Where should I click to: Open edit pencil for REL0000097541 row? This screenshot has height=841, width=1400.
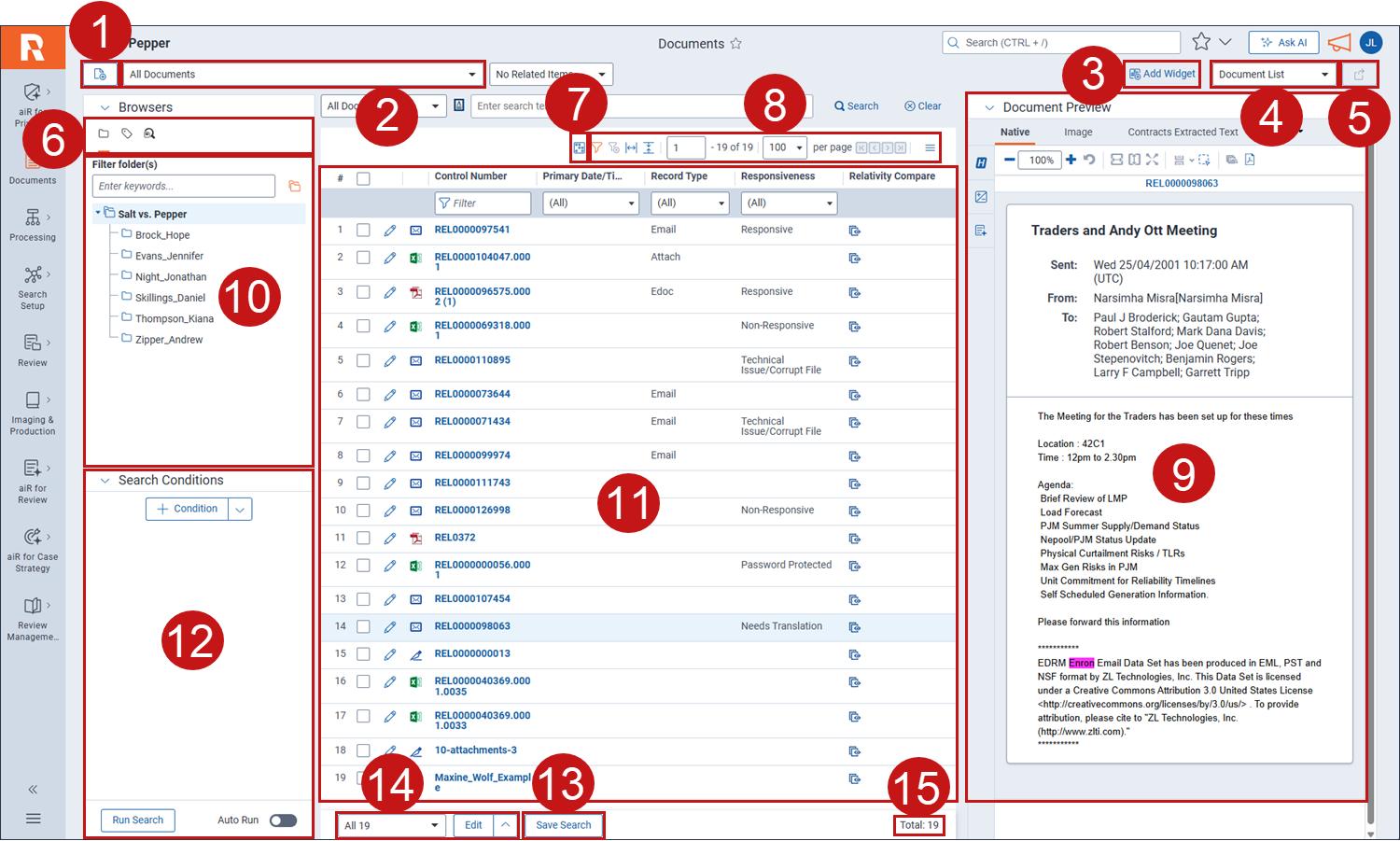click(x=390, y=230)
